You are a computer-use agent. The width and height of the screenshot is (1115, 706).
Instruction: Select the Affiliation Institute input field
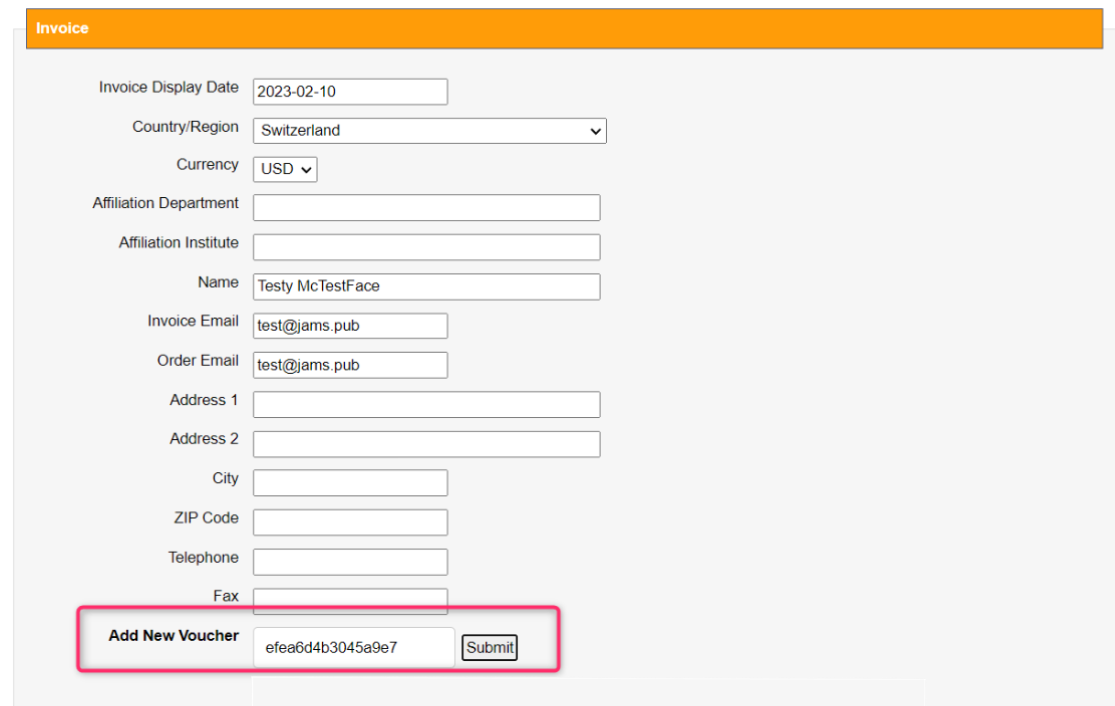pyautogui.click(x=426, y=247)
